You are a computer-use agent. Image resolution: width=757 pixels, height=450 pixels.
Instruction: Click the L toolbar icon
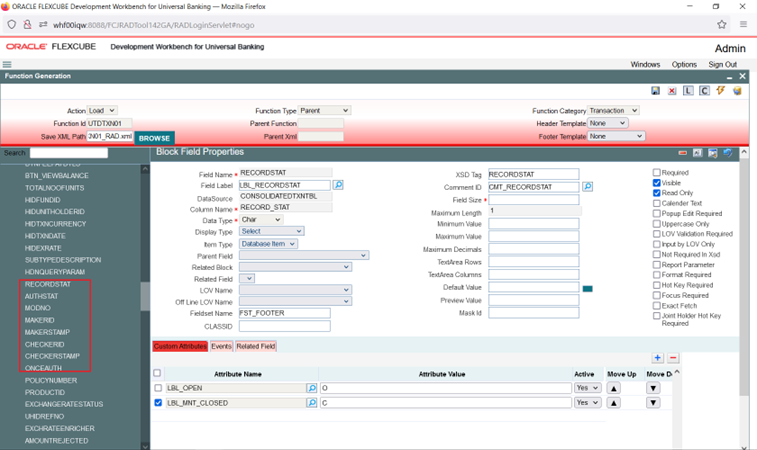click(x=688, y=91)
